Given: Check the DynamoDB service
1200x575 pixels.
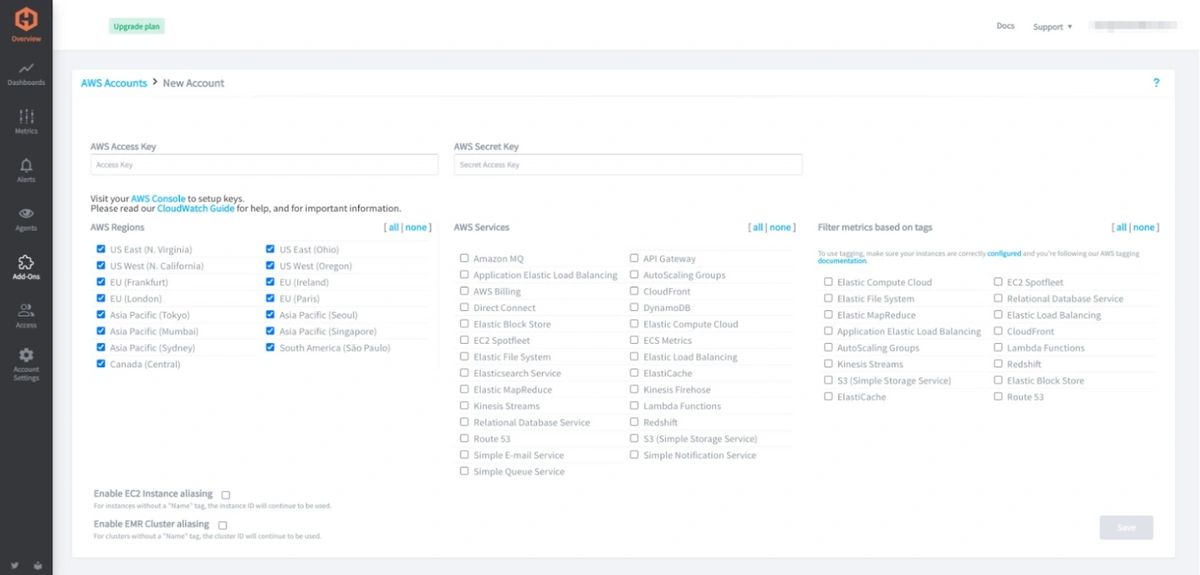Looking at the screenshot, I should point(634,307).
